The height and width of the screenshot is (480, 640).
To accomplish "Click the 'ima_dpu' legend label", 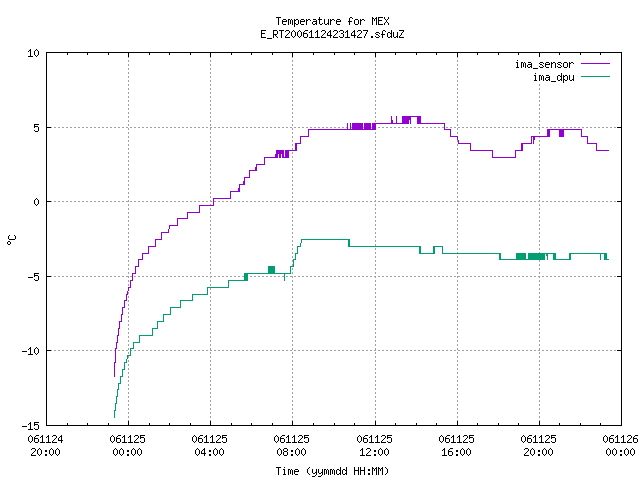I will (x=553, y=77).
